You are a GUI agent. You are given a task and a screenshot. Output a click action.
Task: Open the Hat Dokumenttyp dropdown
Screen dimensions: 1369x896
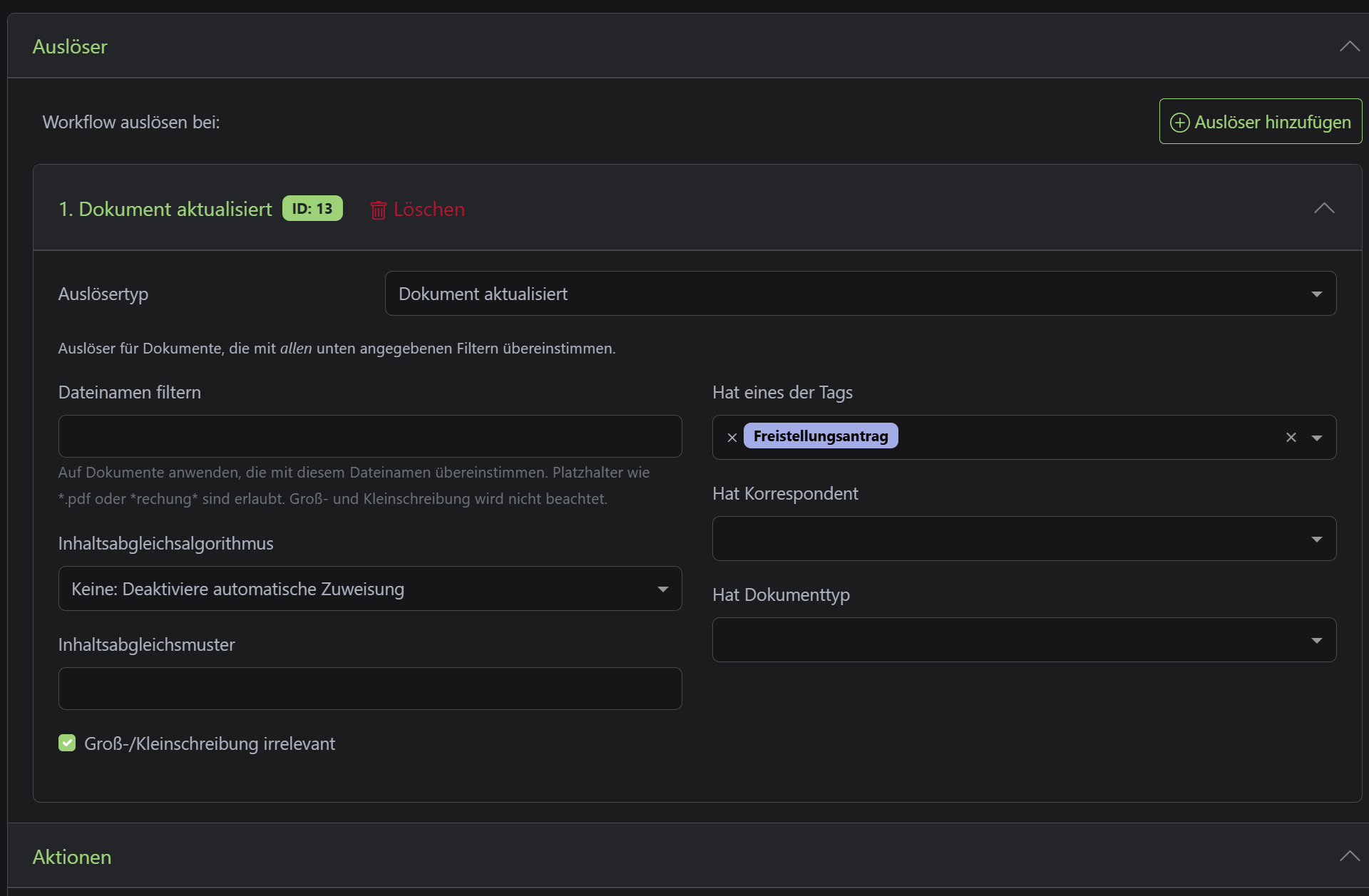[1024, 640]
